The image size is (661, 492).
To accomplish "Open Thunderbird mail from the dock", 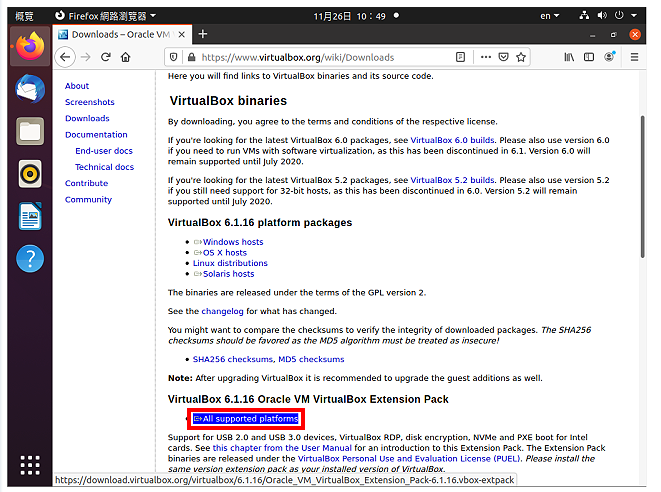I will tap(30, 89).
